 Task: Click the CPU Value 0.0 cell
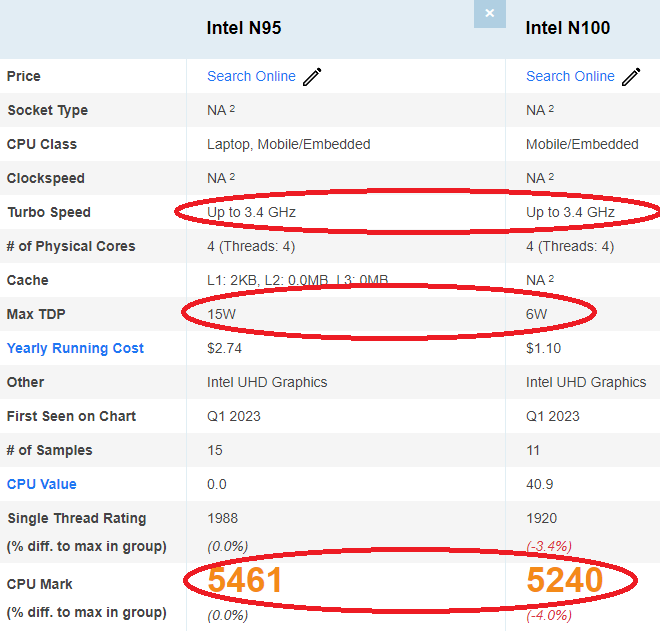pyautogui.click(x=217, y=485)
